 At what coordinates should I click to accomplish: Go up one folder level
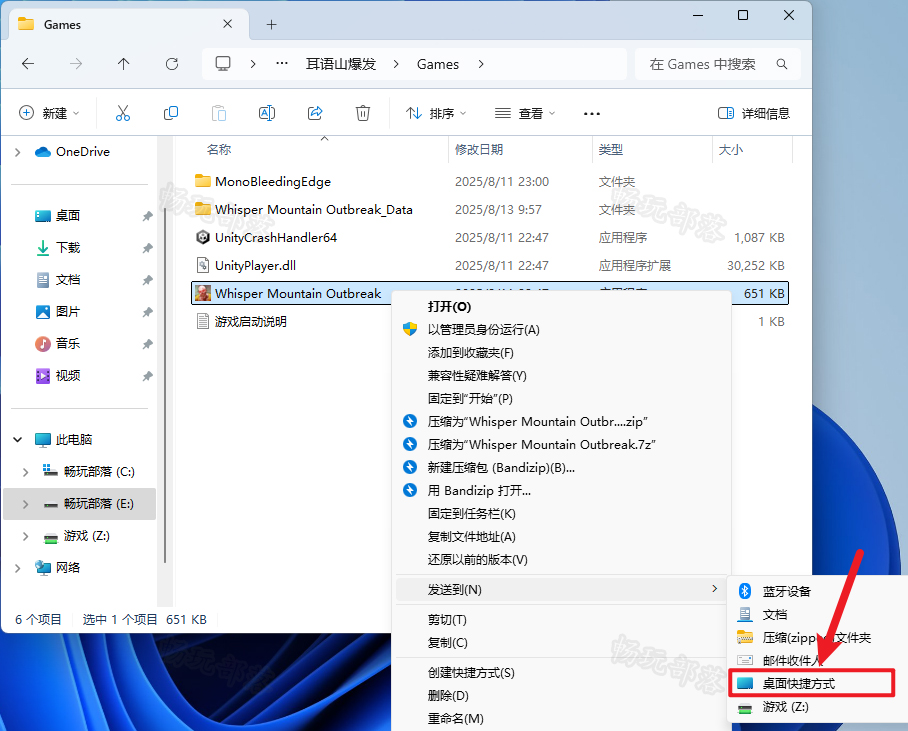coord(123,64)
